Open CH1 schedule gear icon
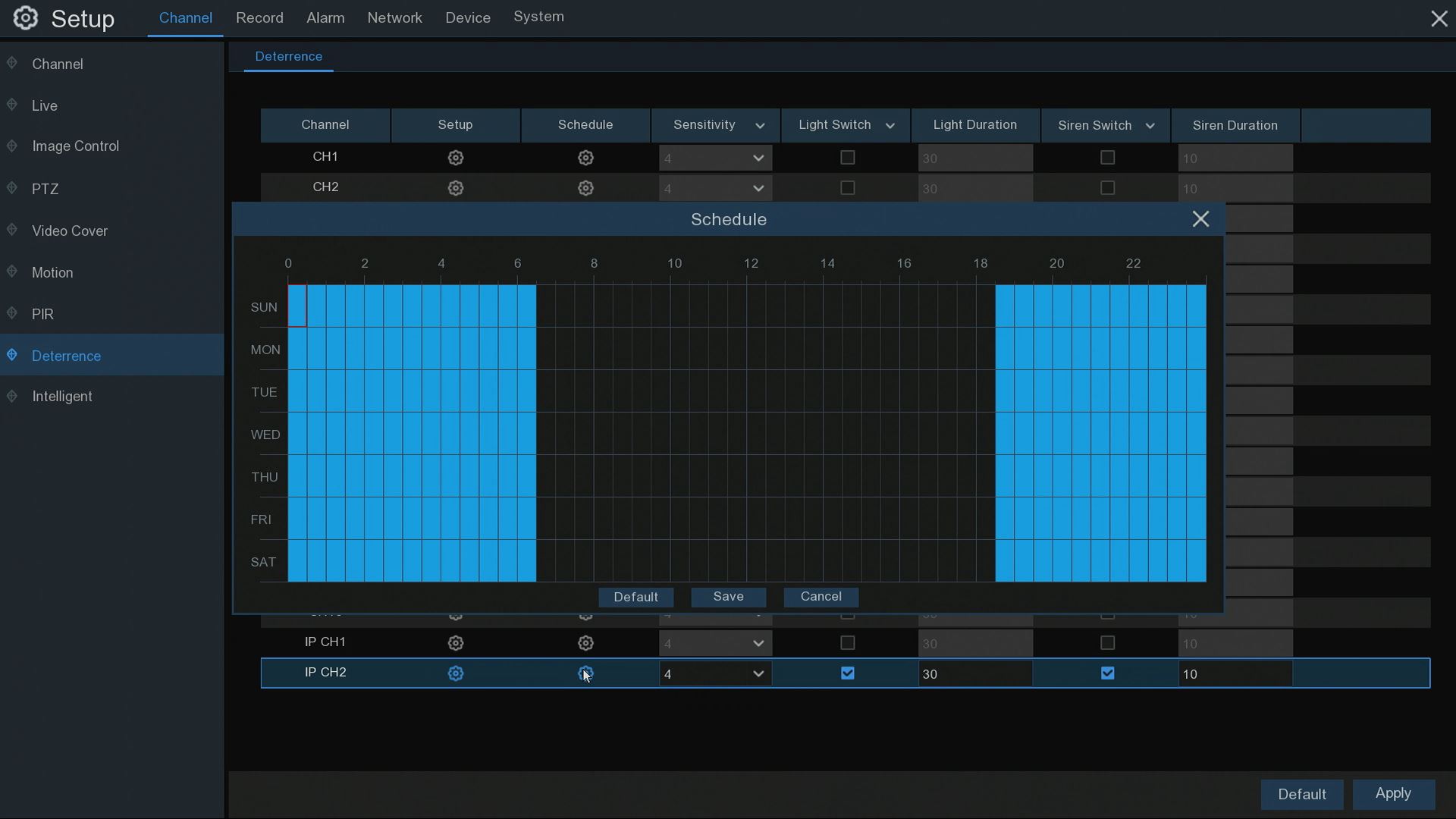The image size is (1456, 819). point(585,158)
